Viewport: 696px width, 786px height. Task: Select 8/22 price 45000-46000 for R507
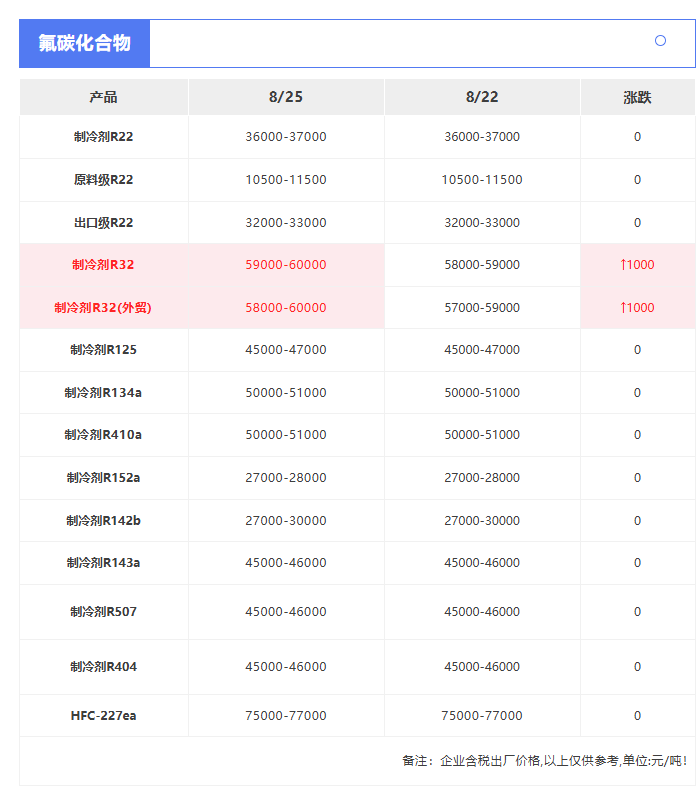point(482,612)
